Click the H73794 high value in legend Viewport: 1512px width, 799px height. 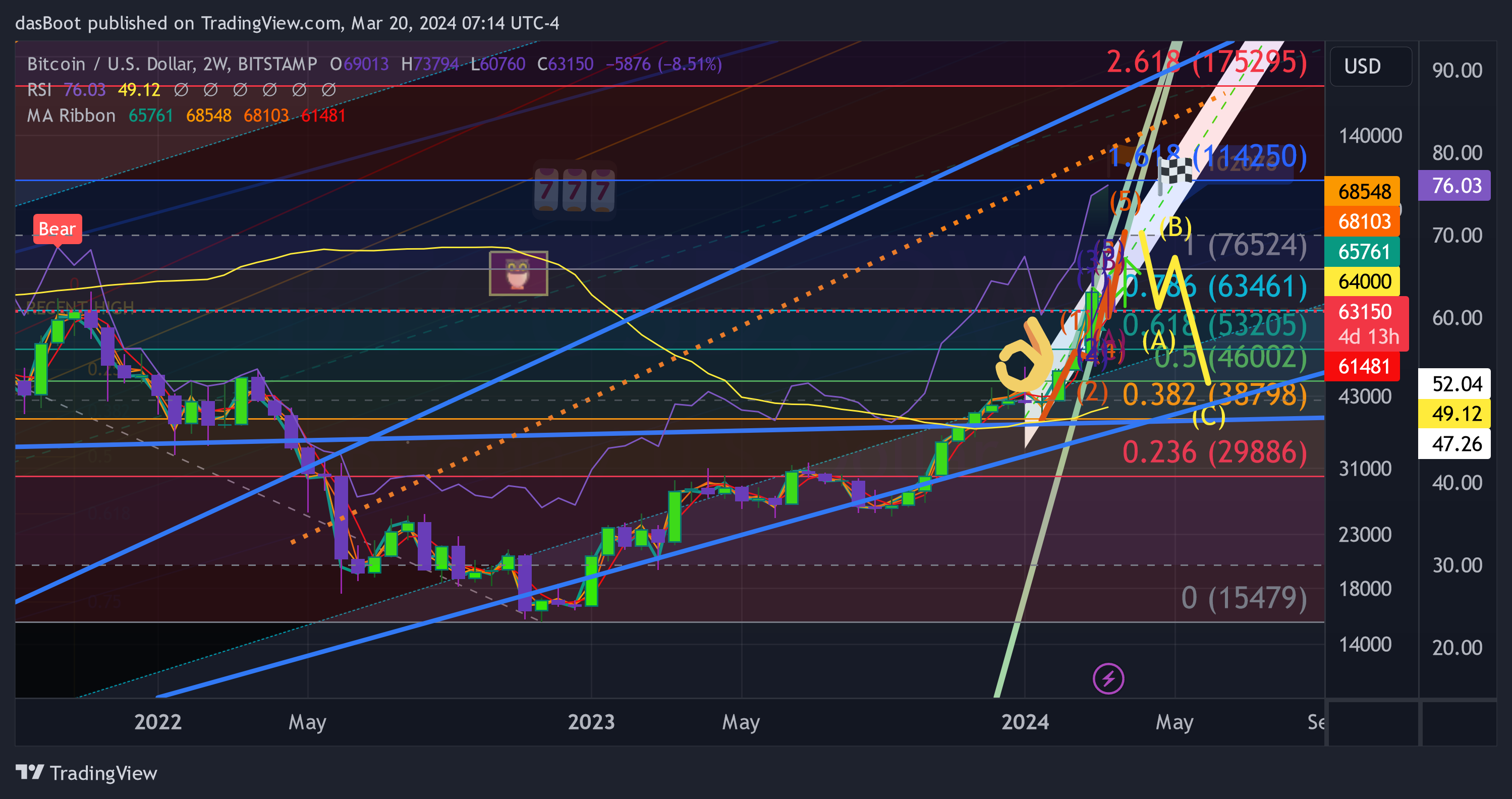pos(430,64)
